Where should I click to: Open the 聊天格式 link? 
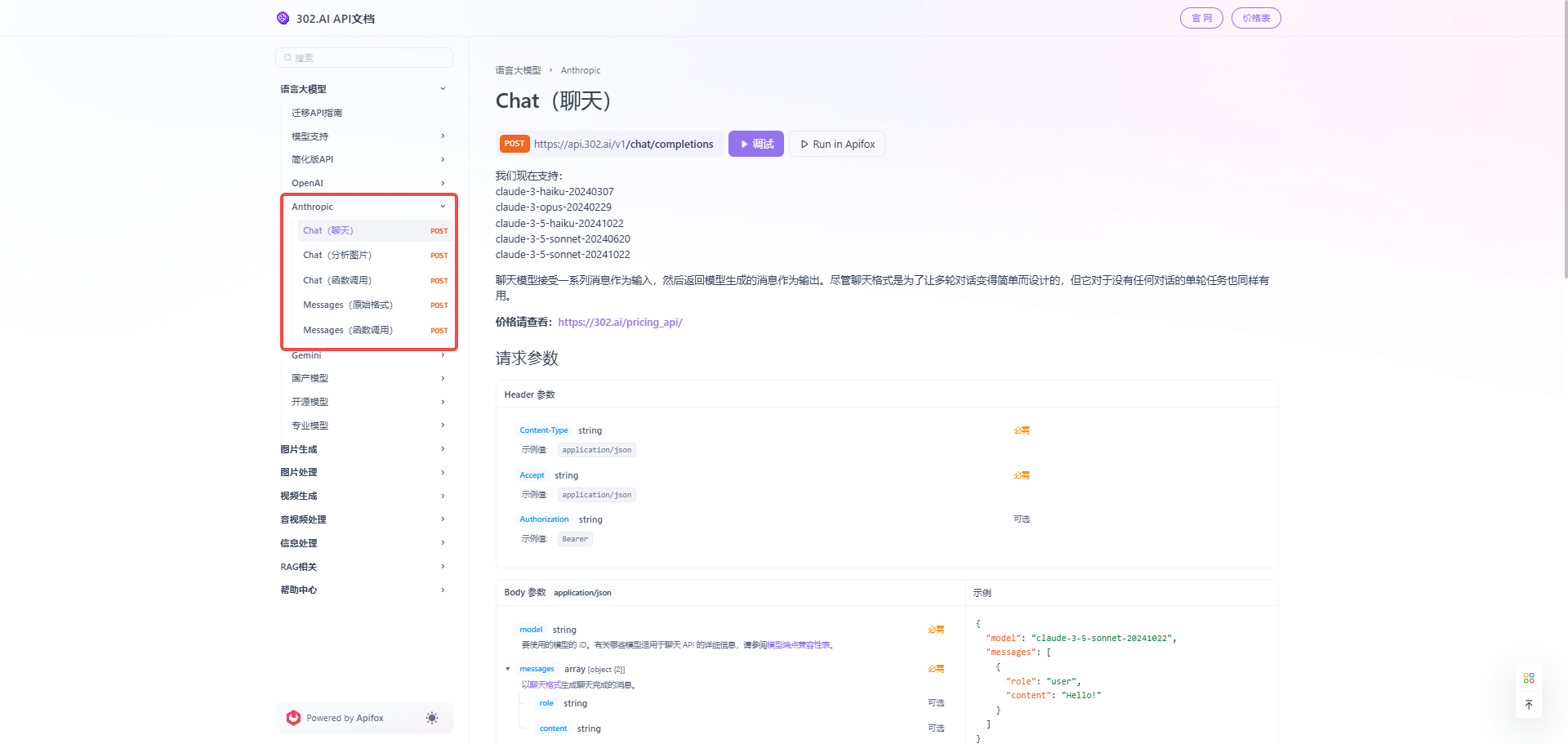point(544,685)
